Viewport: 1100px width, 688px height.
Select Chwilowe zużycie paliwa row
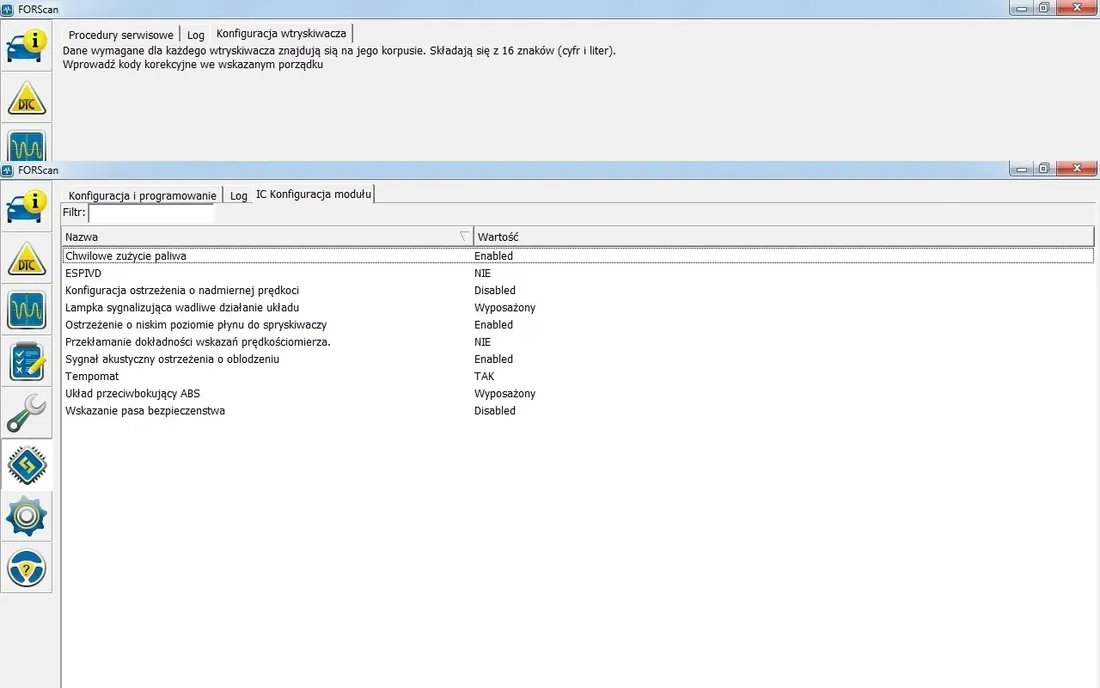pos(578,256)
